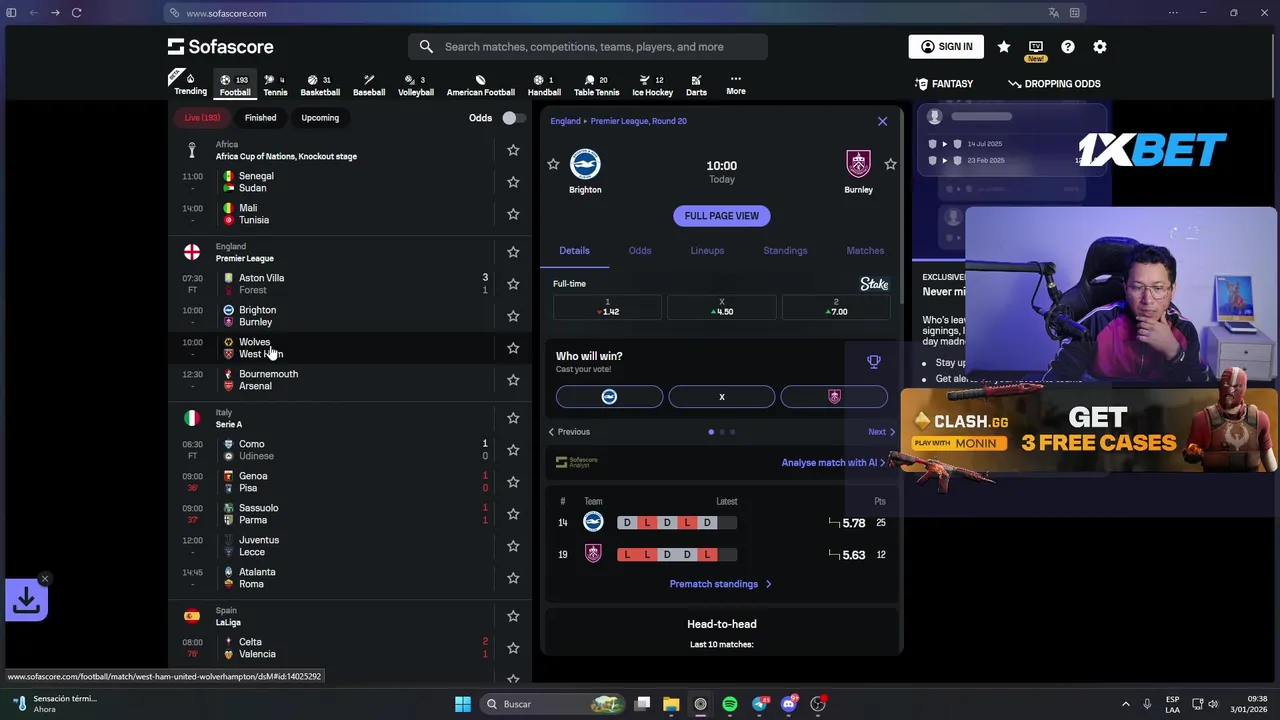This screenshot has height=720, width=1280.
Task: Show Finished matches
Action: coord(260,118)
